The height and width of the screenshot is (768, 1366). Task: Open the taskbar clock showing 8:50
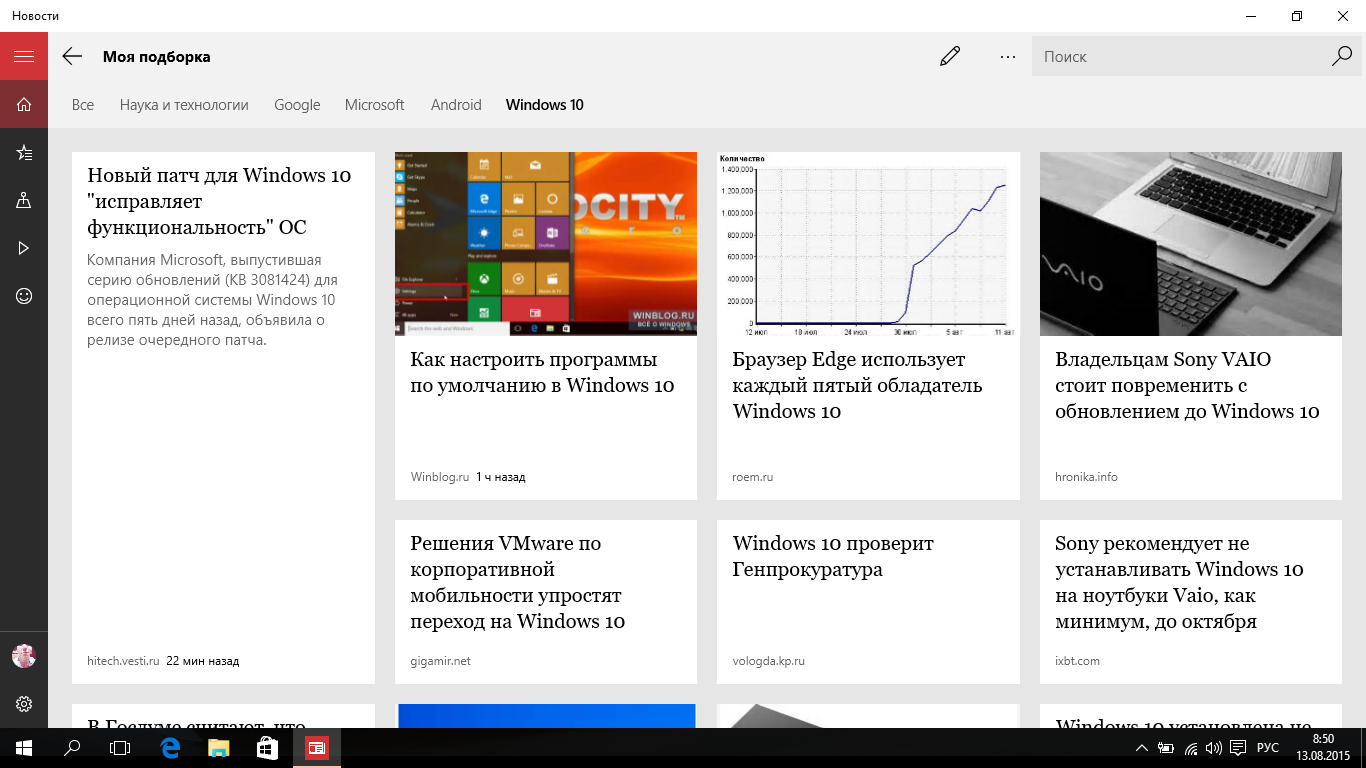pyautogui.click(x=1322, y=748)
